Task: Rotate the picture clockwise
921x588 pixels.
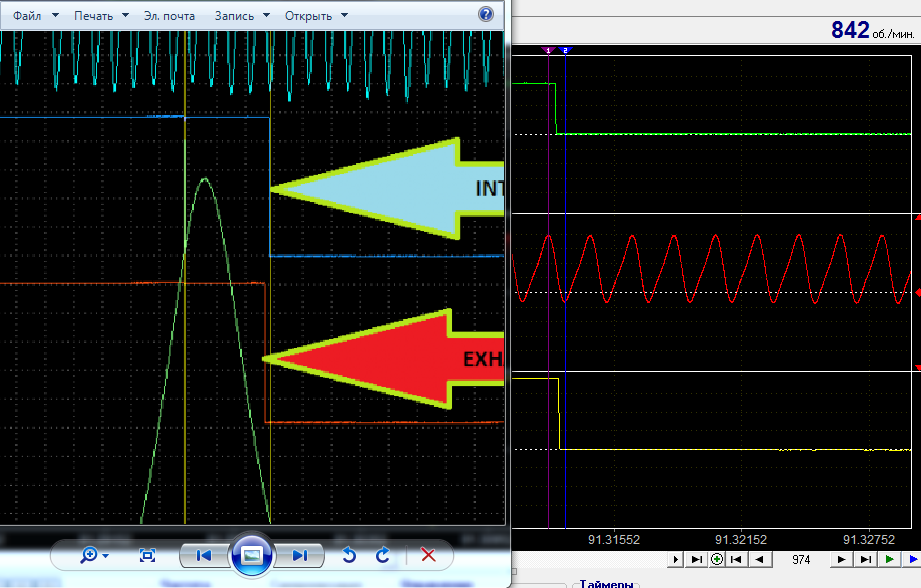Action: pyautogui.click(x=382, y=555)
